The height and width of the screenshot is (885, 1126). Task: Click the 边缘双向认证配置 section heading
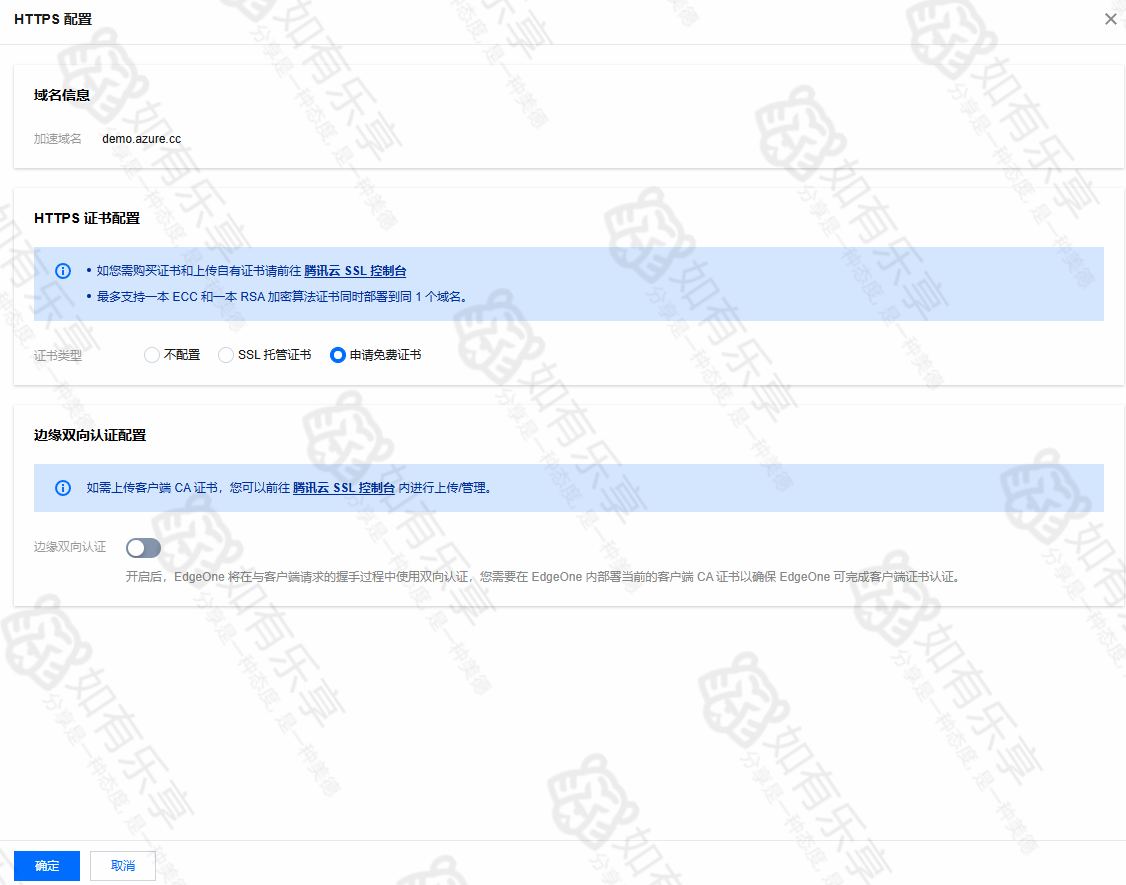[90, 435]
